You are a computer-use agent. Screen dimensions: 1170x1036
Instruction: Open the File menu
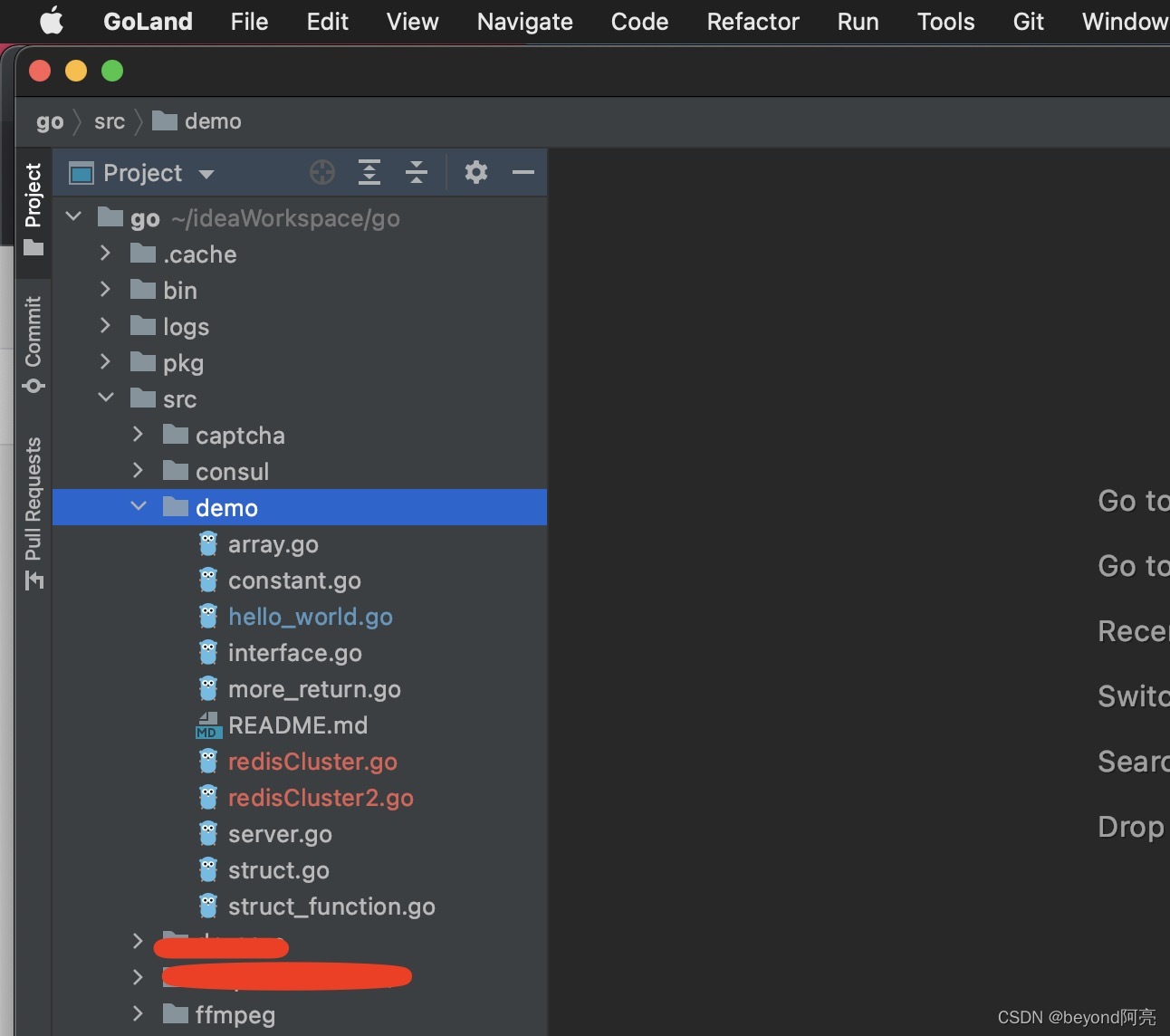click(249, 21)
